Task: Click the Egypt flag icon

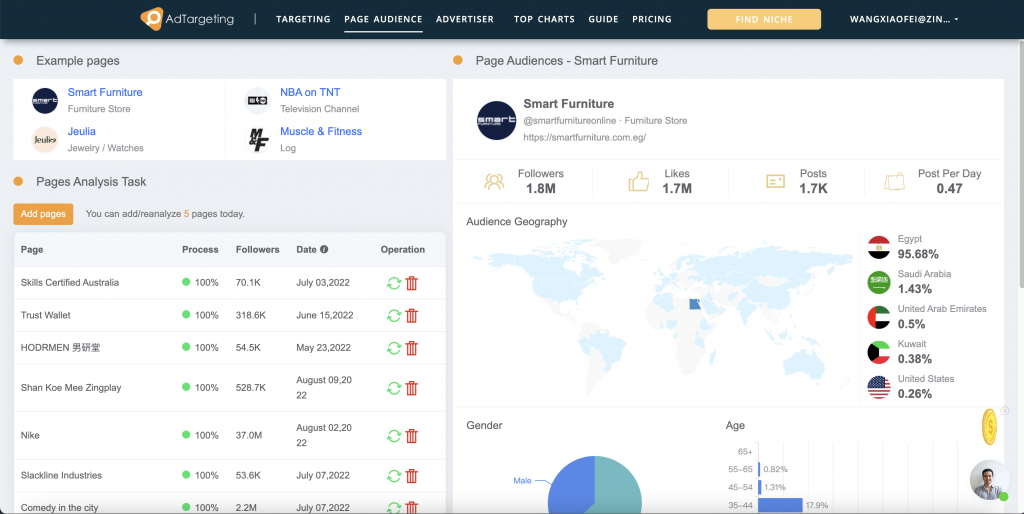Action: [879, 248]
